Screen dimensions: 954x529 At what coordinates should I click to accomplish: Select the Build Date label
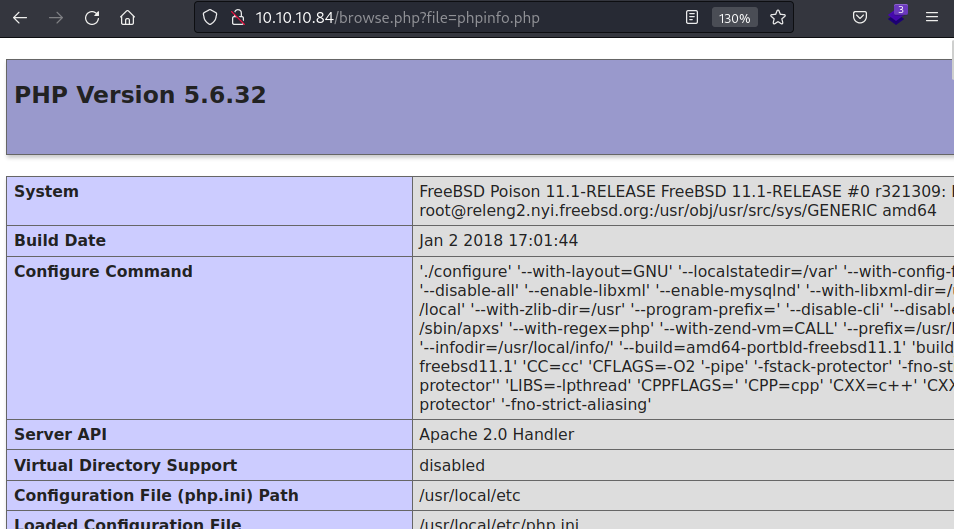[x=60, y=240]
